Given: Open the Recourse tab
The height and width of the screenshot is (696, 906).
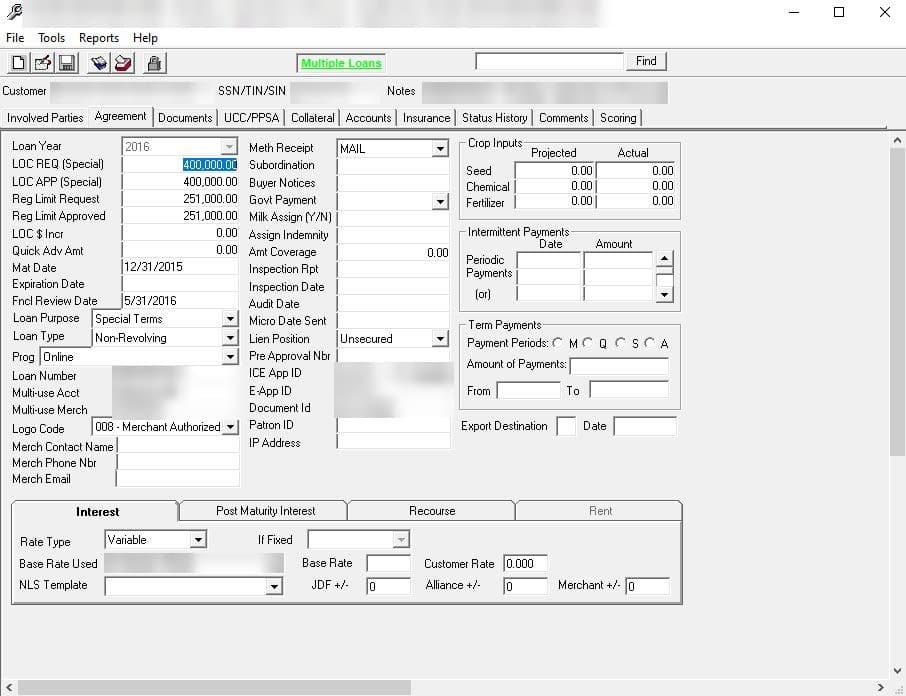Looking at the screenshot, I should click(432, 511).
